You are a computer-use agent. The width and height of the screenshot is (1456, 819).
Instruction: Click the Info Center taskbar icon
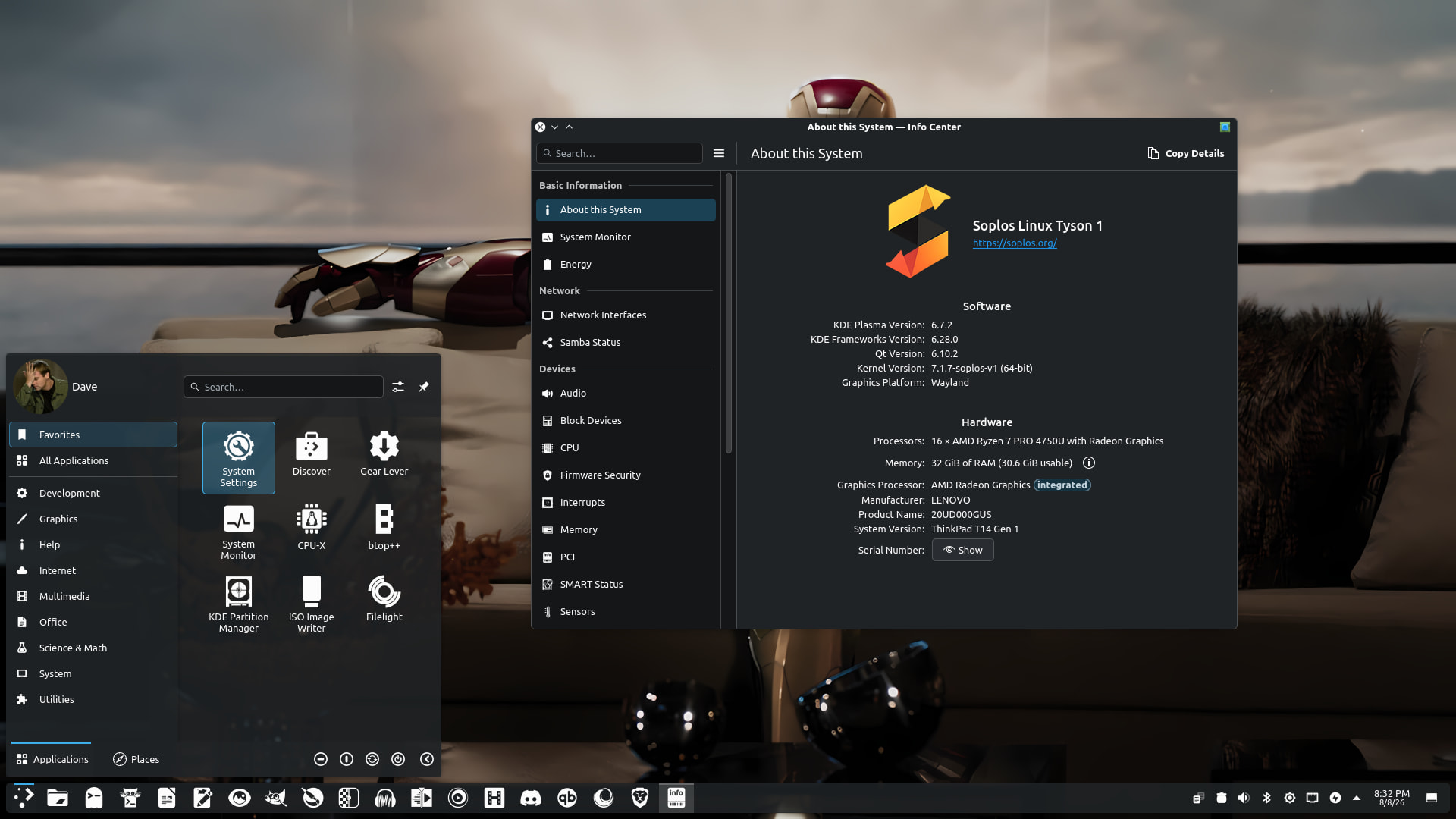point(676,798)
